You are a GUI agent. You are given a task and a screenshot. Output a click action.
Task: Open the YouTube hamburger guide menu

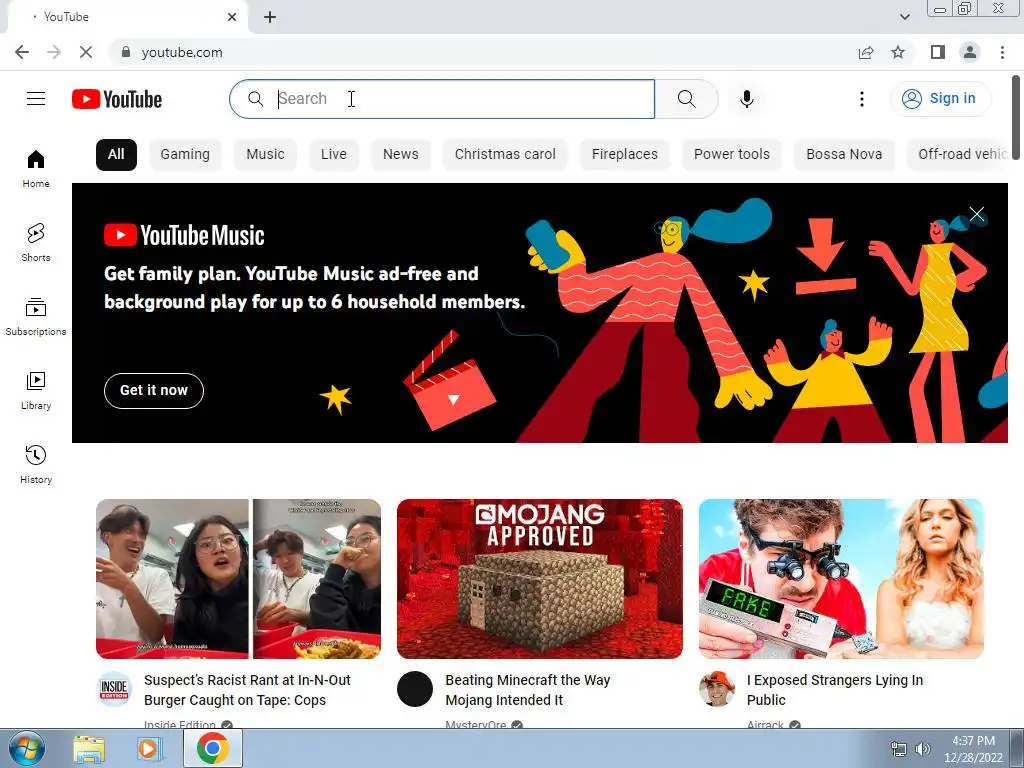coord(36,99)
